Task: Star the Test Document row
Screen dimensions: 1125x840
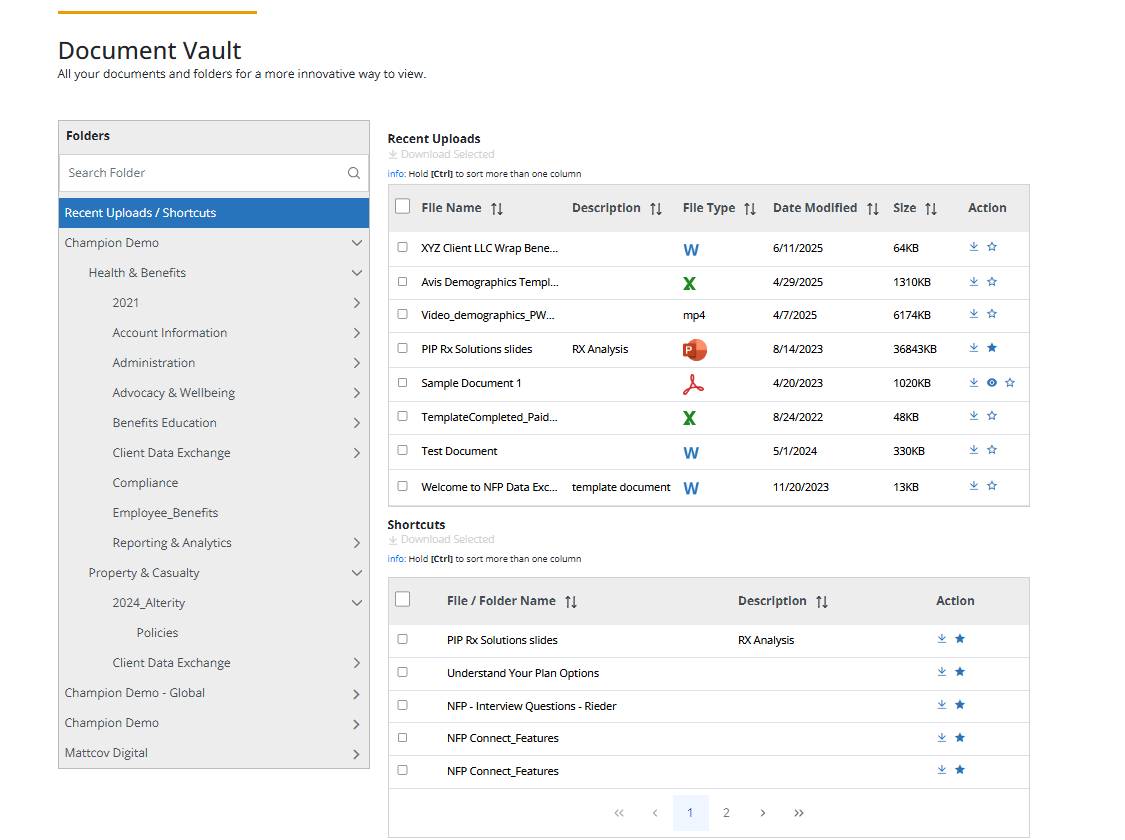Action: point(992,450)
